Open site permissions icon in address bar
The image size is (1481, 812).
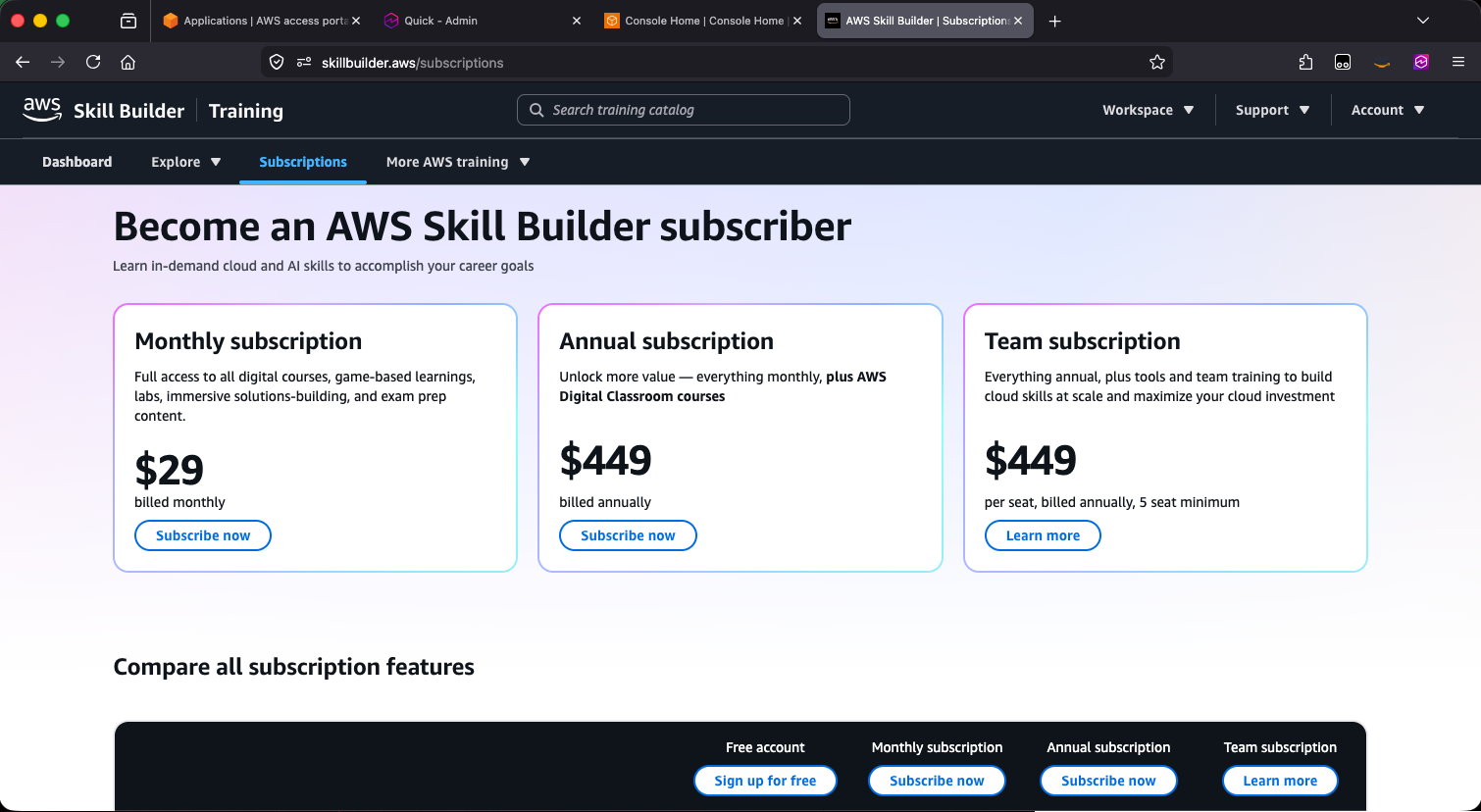pos(304,62)
